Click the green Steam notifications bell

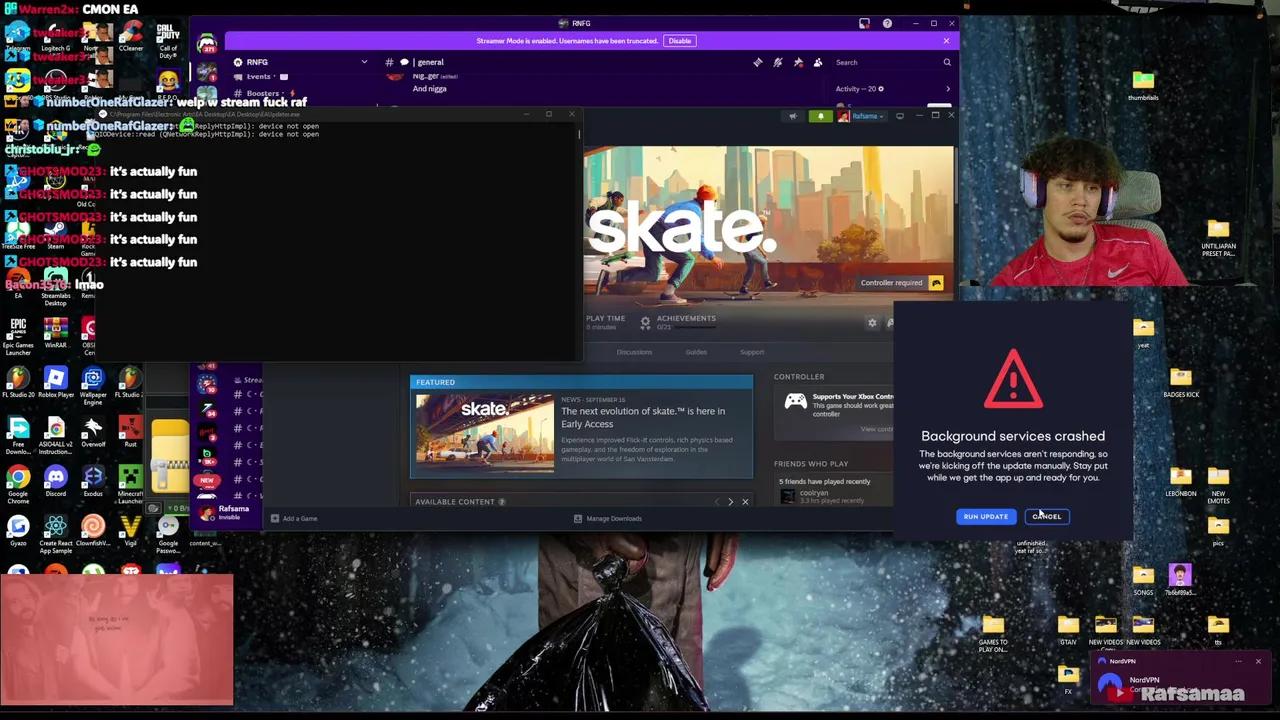pos(821,116)
